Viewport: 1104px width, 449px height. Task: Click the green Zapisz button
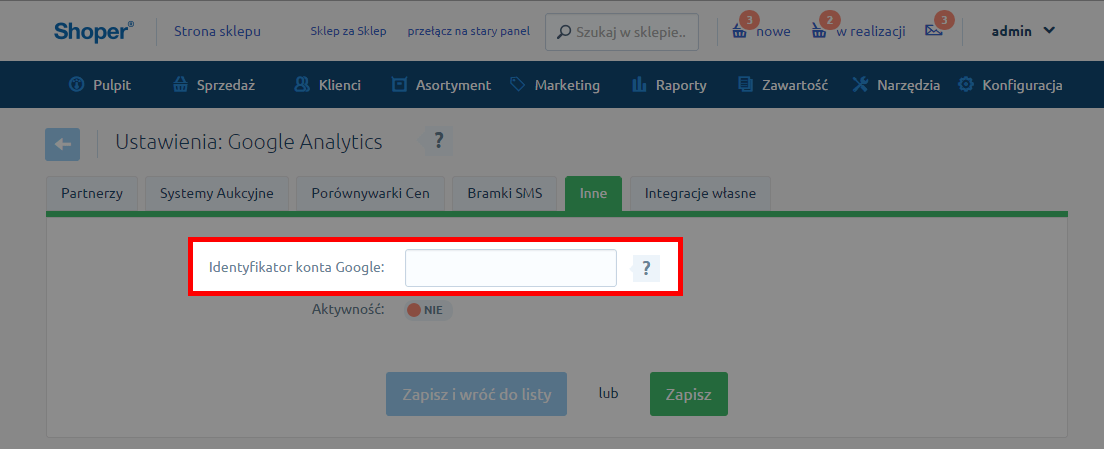[689, 394]
